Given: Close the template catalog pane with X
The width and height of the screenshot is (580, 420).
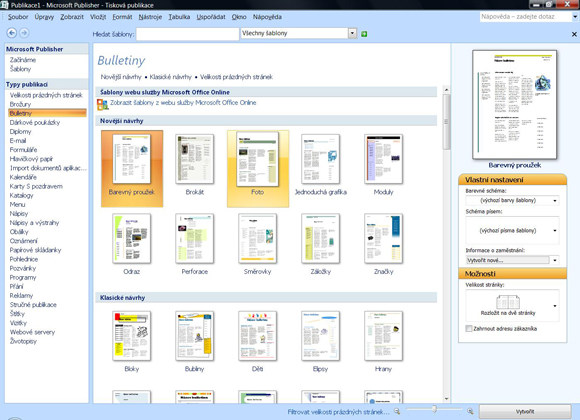Looking at the screenshot, I should point(574,34).
